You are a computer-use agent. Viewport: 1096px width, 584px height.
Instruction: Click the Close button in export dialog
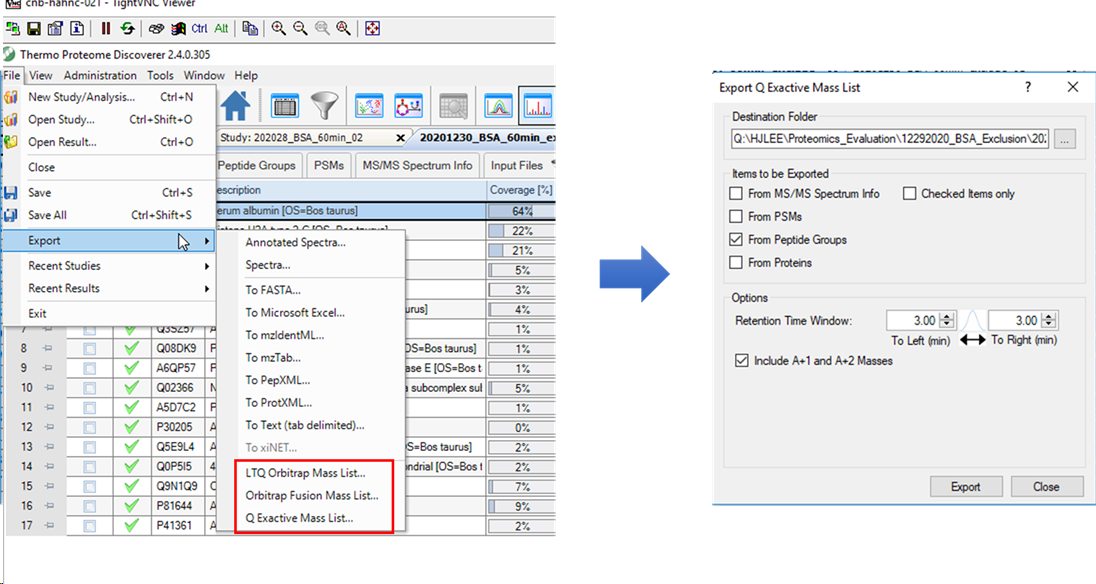(1046, 487)
